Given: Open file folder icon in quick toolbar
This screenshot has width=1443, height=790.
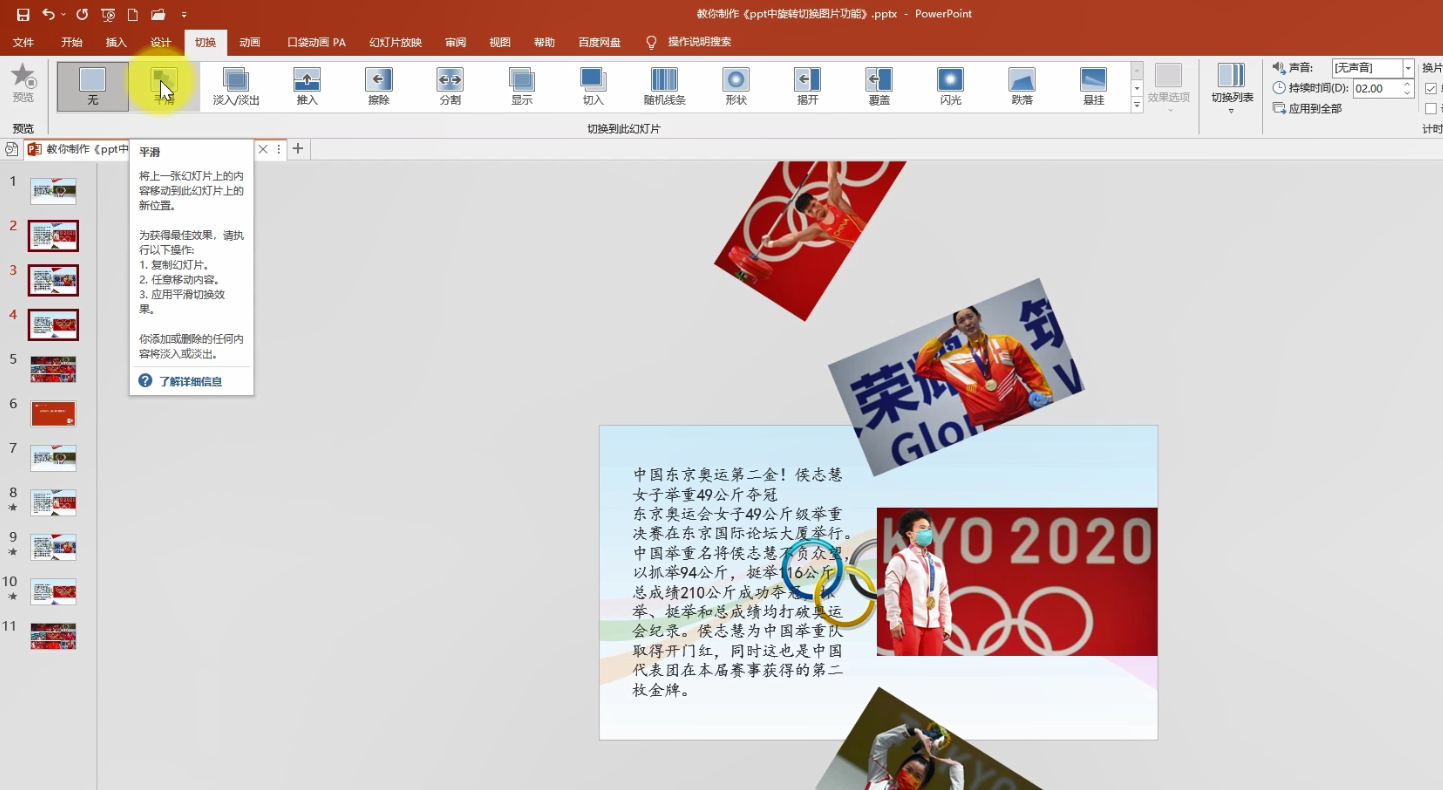Looking at the screenshot, I should click(x=158, y=14).
